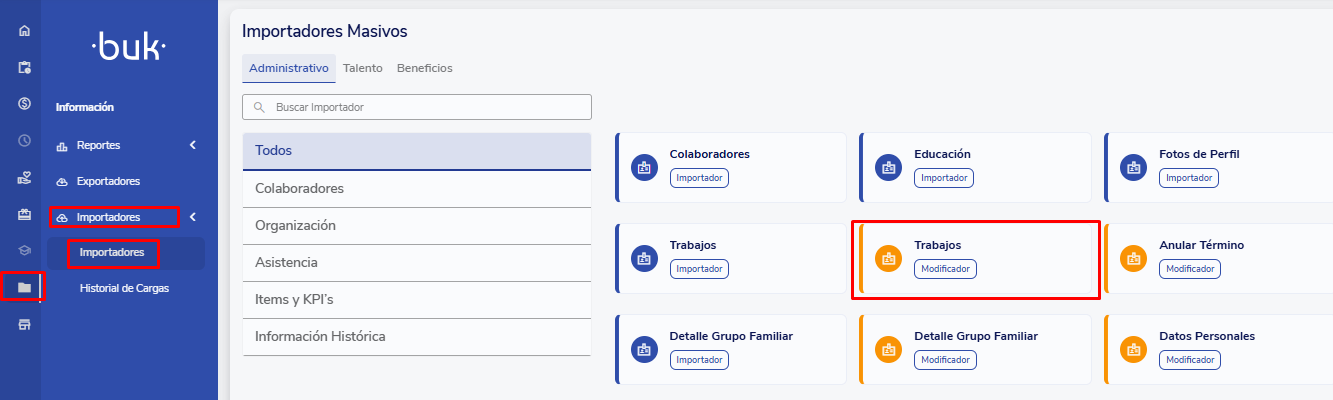Open the gift box benefits icon
The width and height of the screenshot is (1333, 400).
(x=24, y=214)
